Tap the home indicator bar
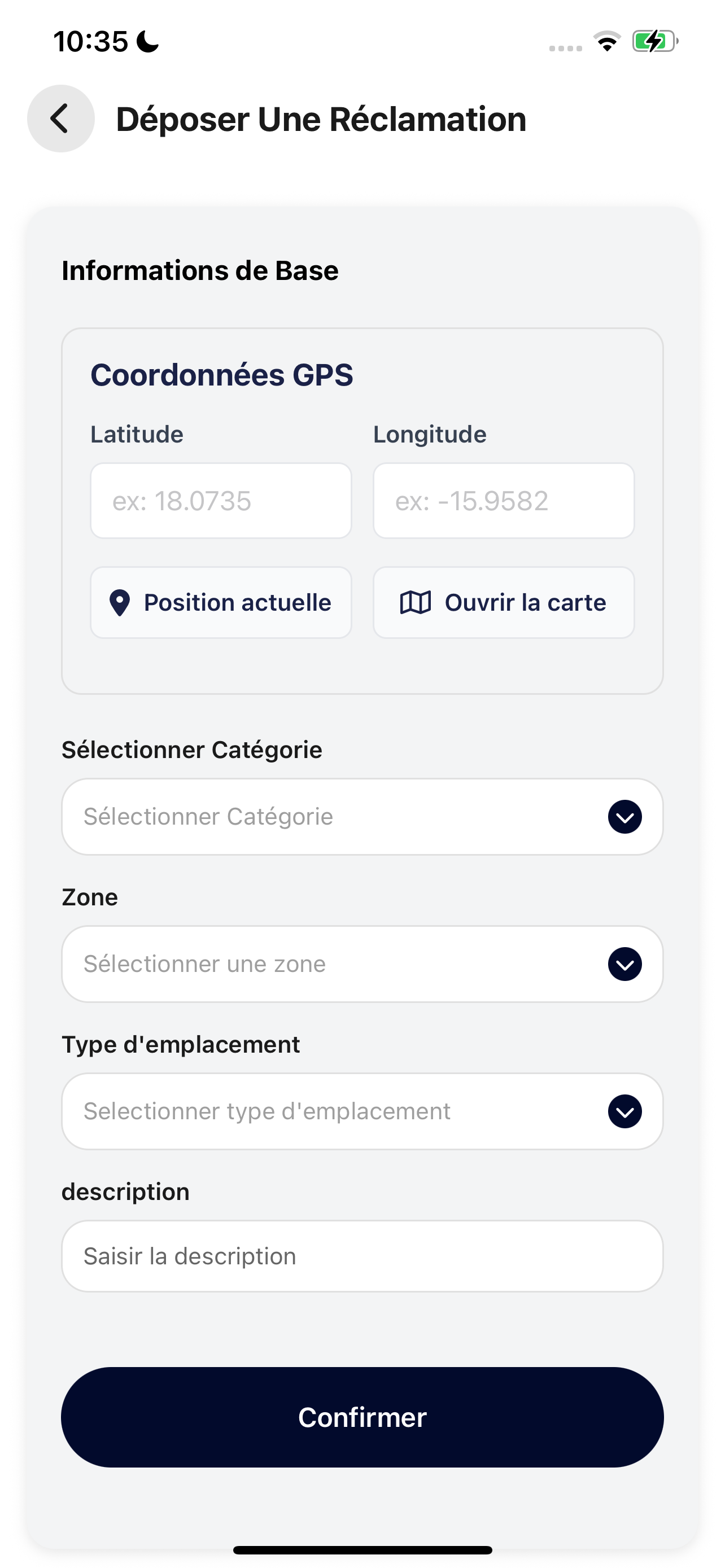The width and height of the screenshot is (725, 1568). (x=362, y=1550)
